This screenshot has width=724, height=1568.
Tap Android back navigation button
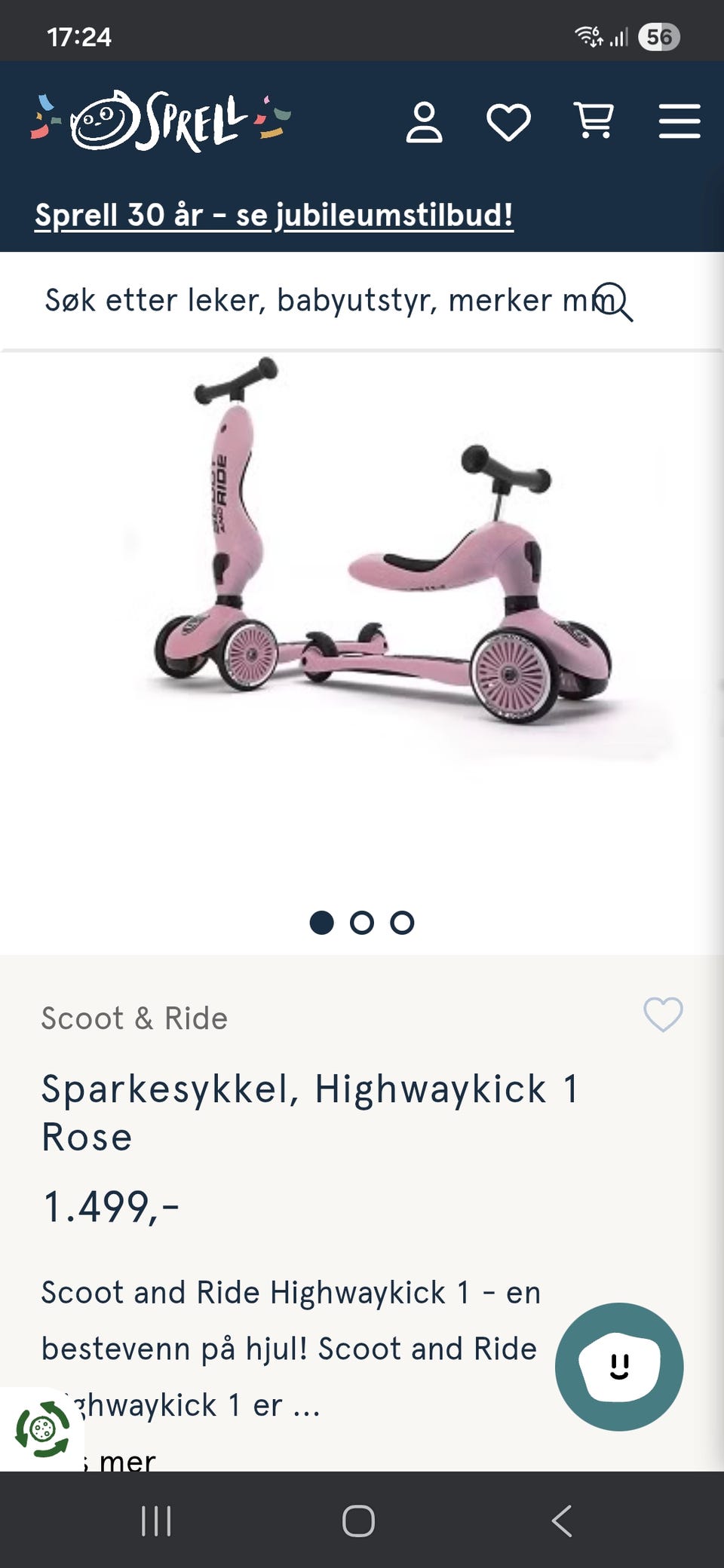[x=562, y=1521]
